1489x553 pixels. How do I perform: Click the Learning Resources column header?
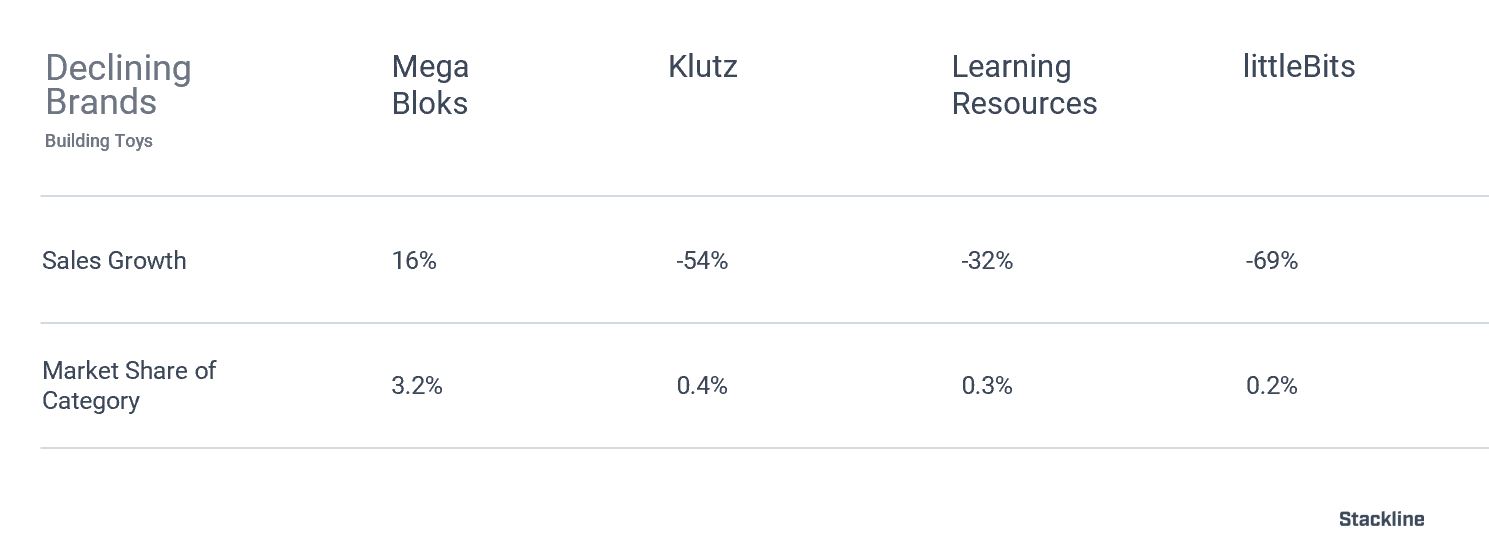[x=1024, y=85]
